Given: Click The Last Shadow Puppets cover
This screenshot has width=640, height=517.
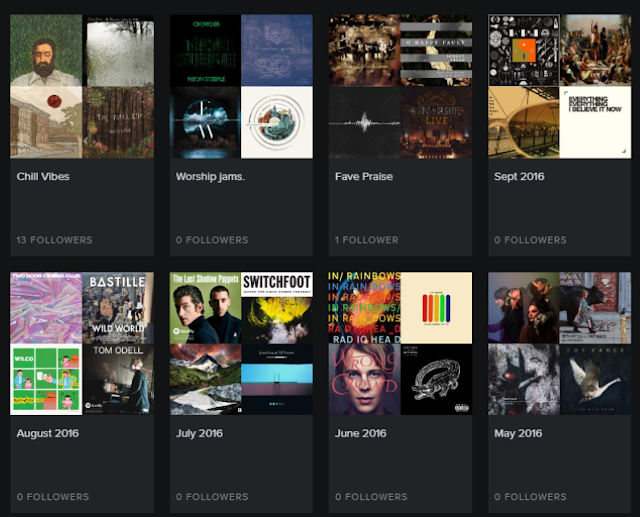Looking at the screenshot, I should (205, 308).
